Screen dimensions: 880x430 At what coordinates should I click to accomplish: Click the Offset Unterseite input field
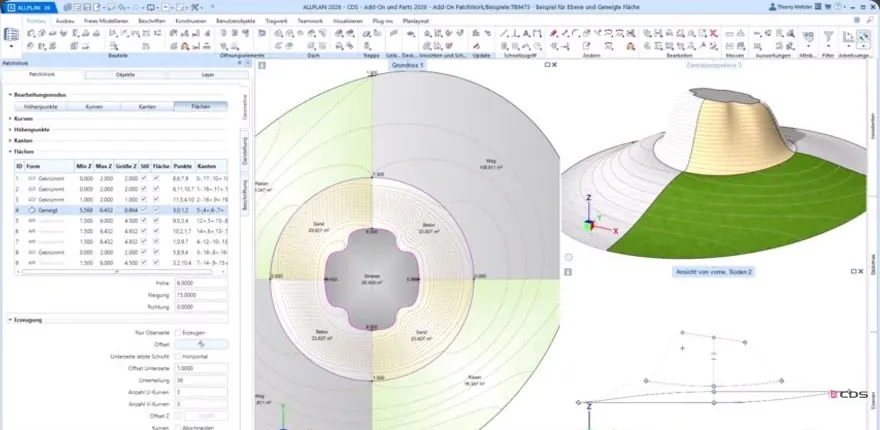[x=201, y=368]
